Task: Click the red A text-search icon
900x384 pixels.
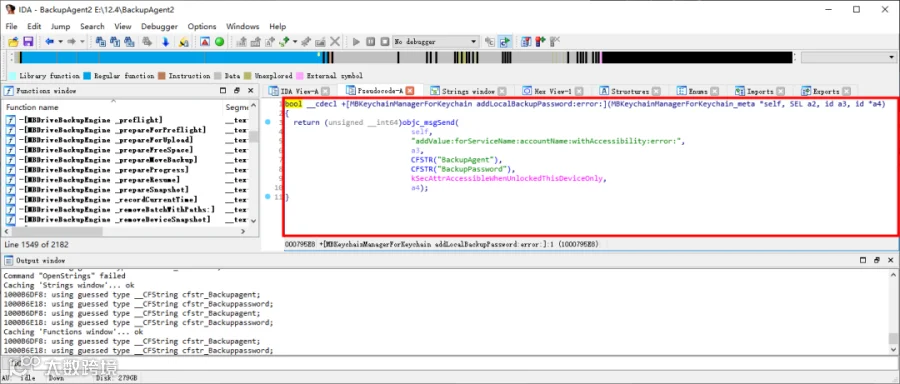Action: 205,42
